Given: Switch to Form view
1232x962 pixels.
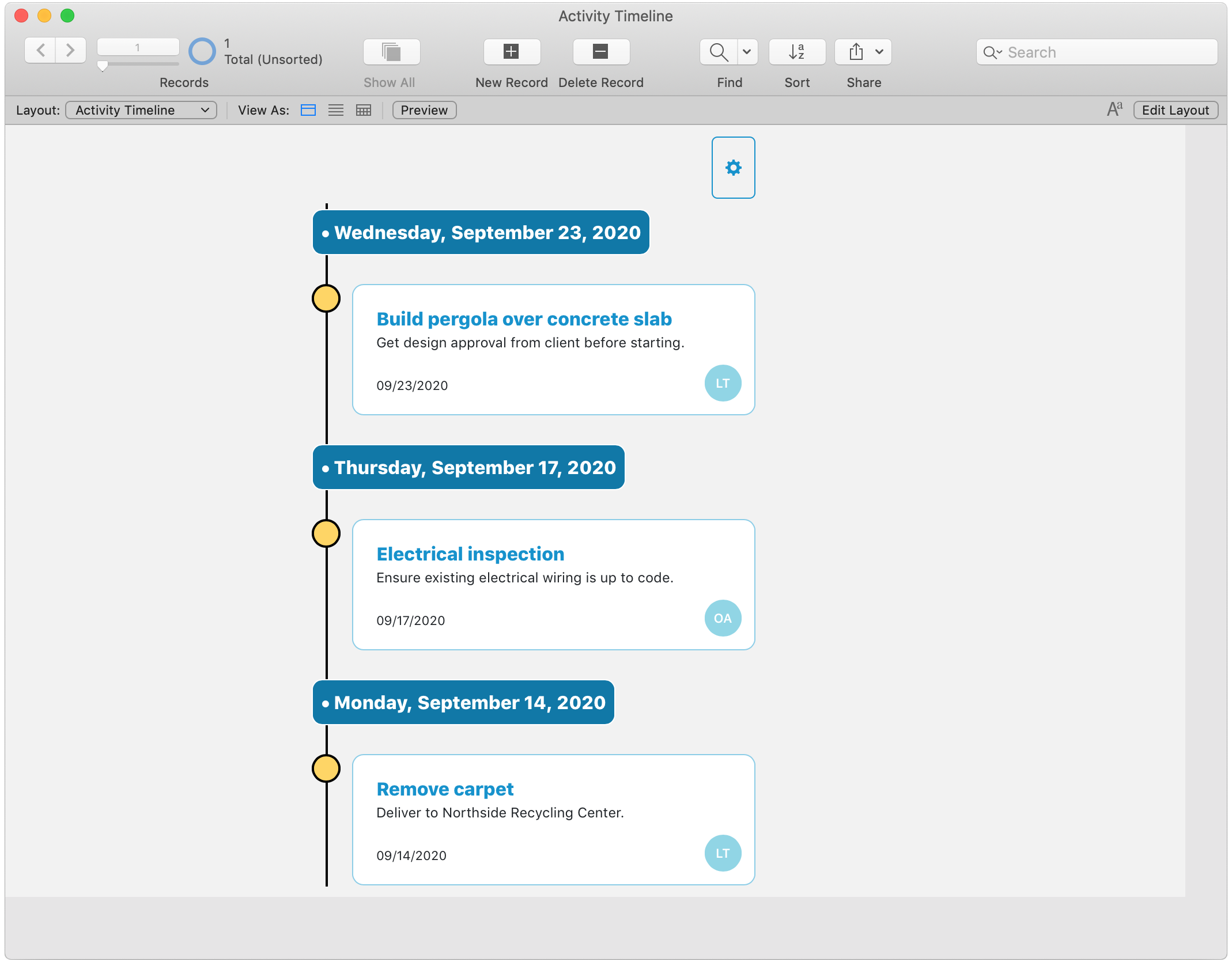Looking at the screenshot, I should (308, 110).
